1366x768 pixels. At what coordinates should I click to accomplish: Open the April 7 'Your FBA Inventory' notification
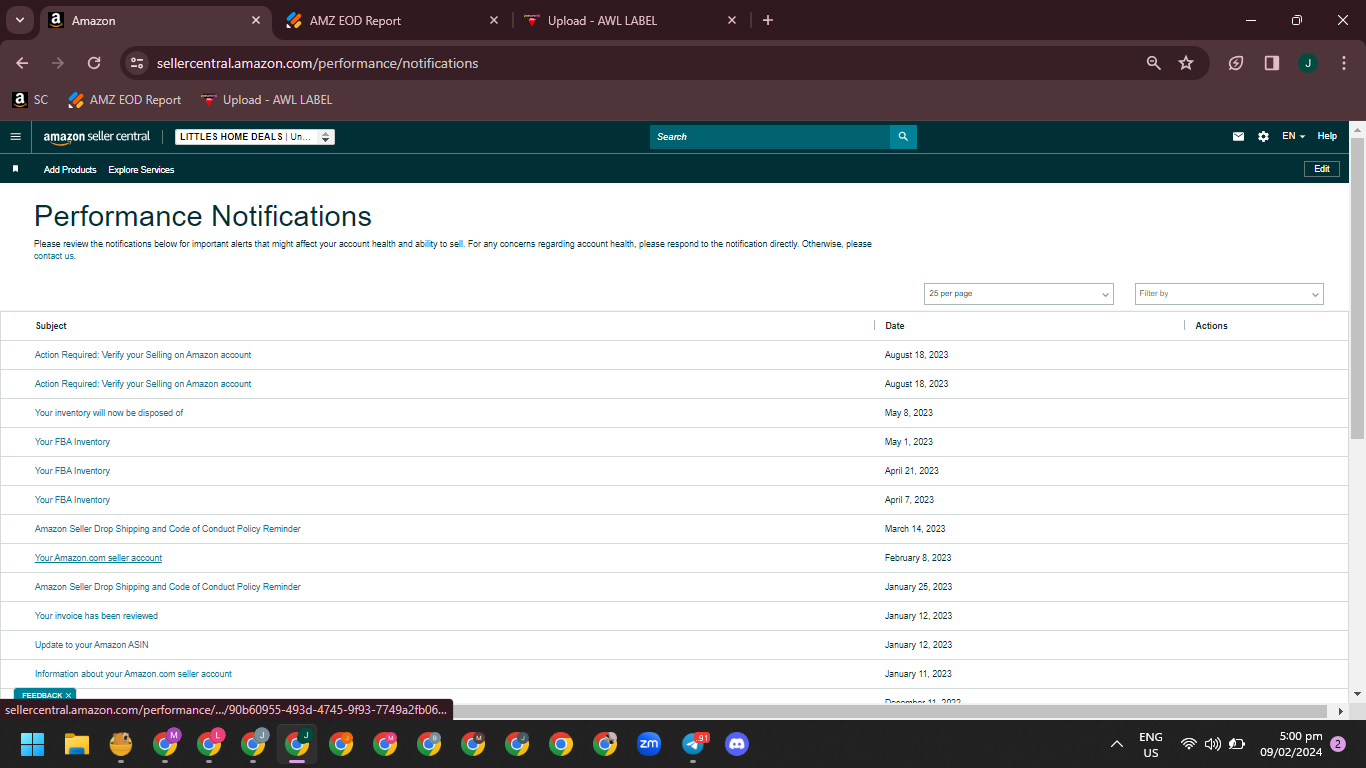(72, 500)
